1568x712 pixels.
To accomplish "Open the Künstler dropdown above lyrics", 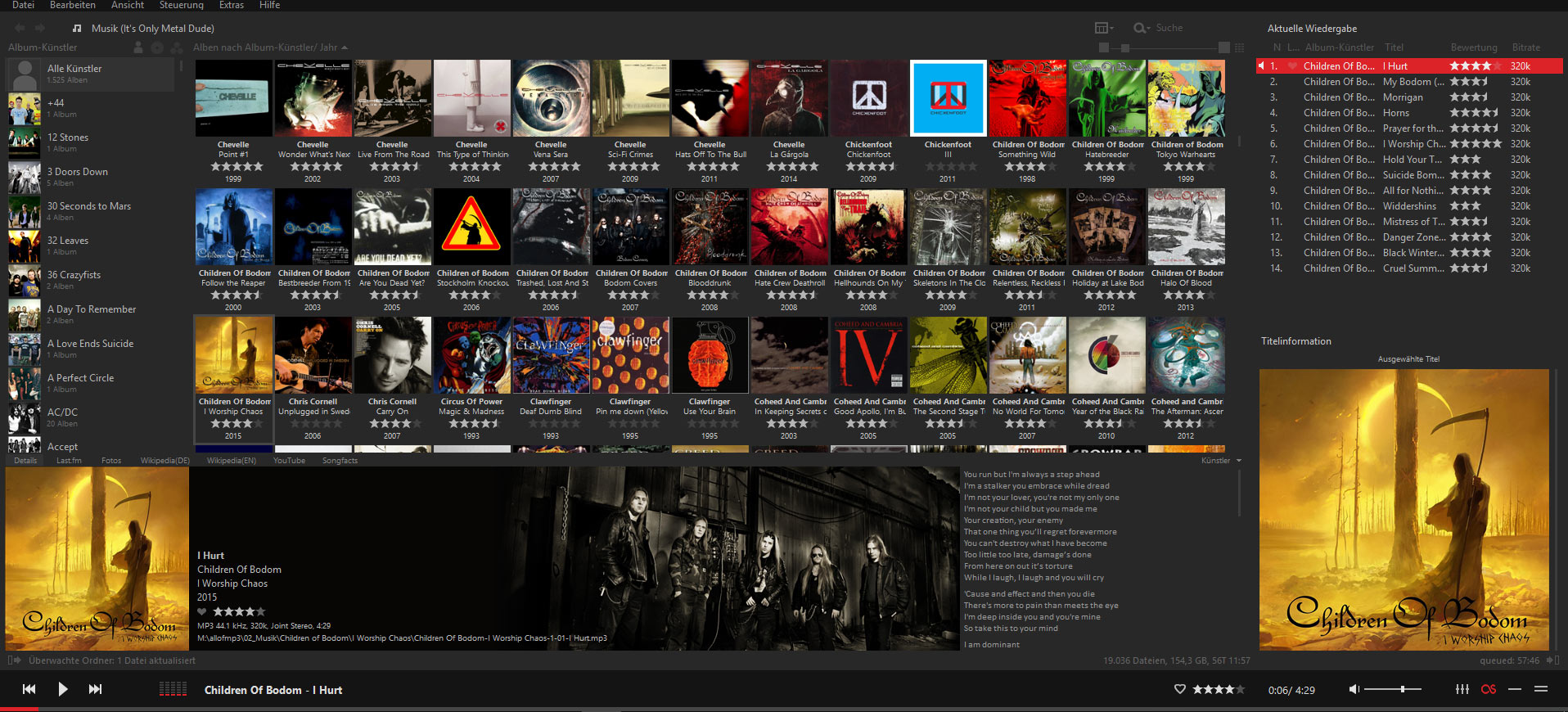I will click(1221, 461).
